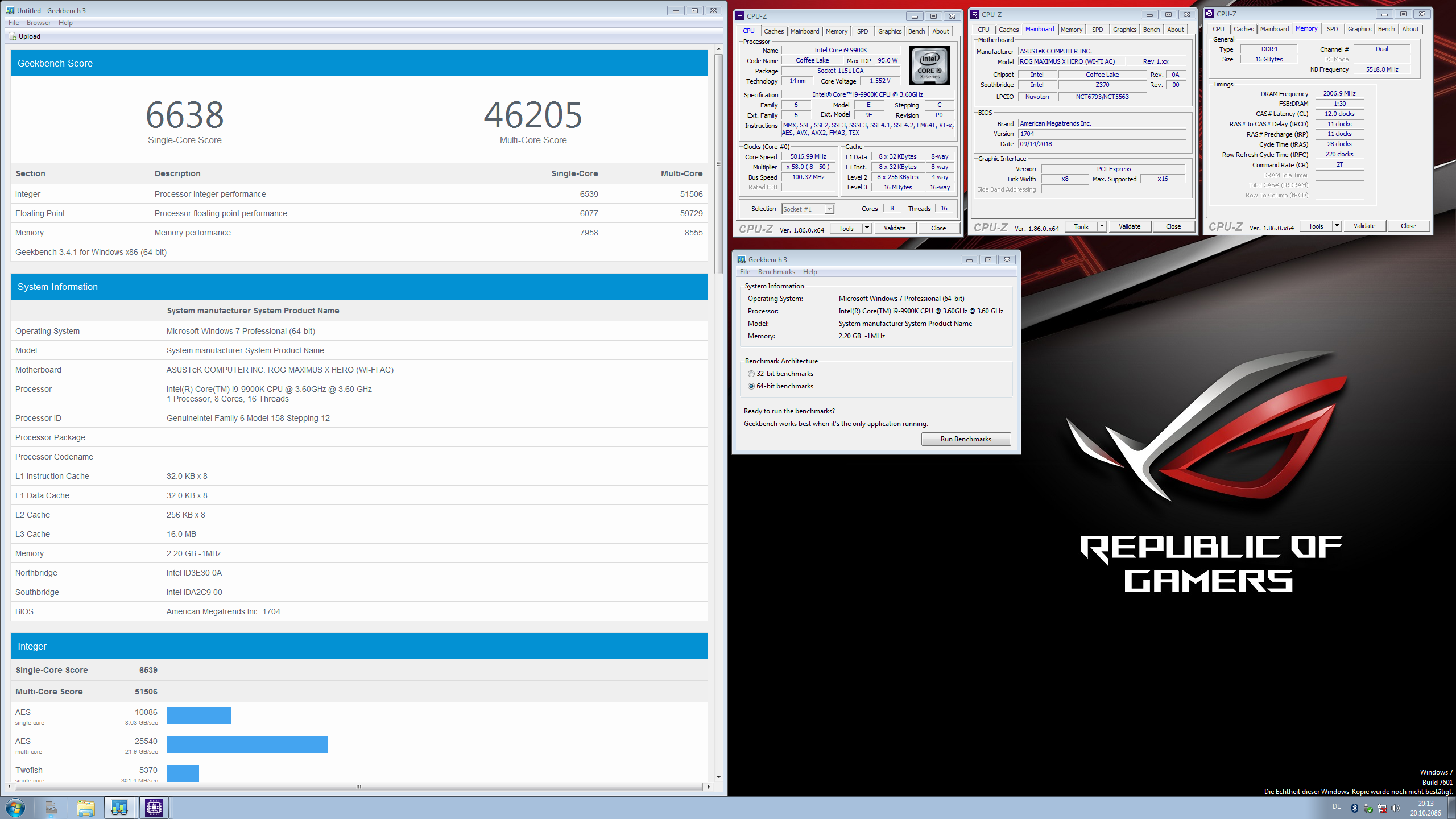1456x819 pixels.
Task: Click the small Geekbench 3 window title icon
Action: [742, 259]
